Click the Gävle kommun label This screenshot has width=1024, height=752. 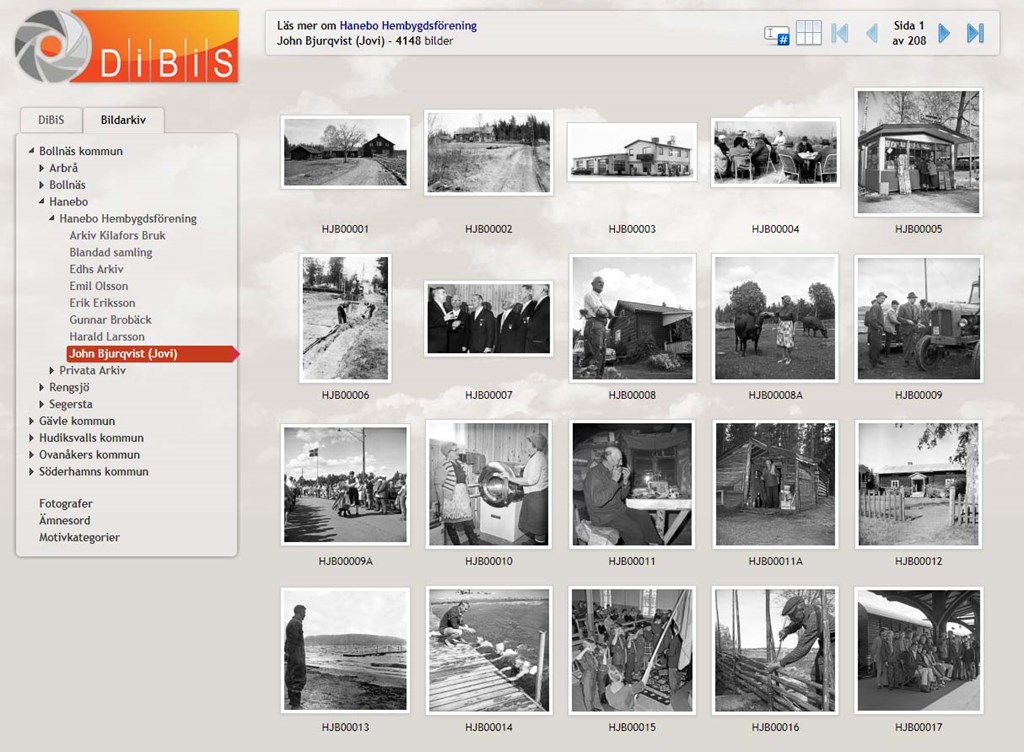point(77,421)
